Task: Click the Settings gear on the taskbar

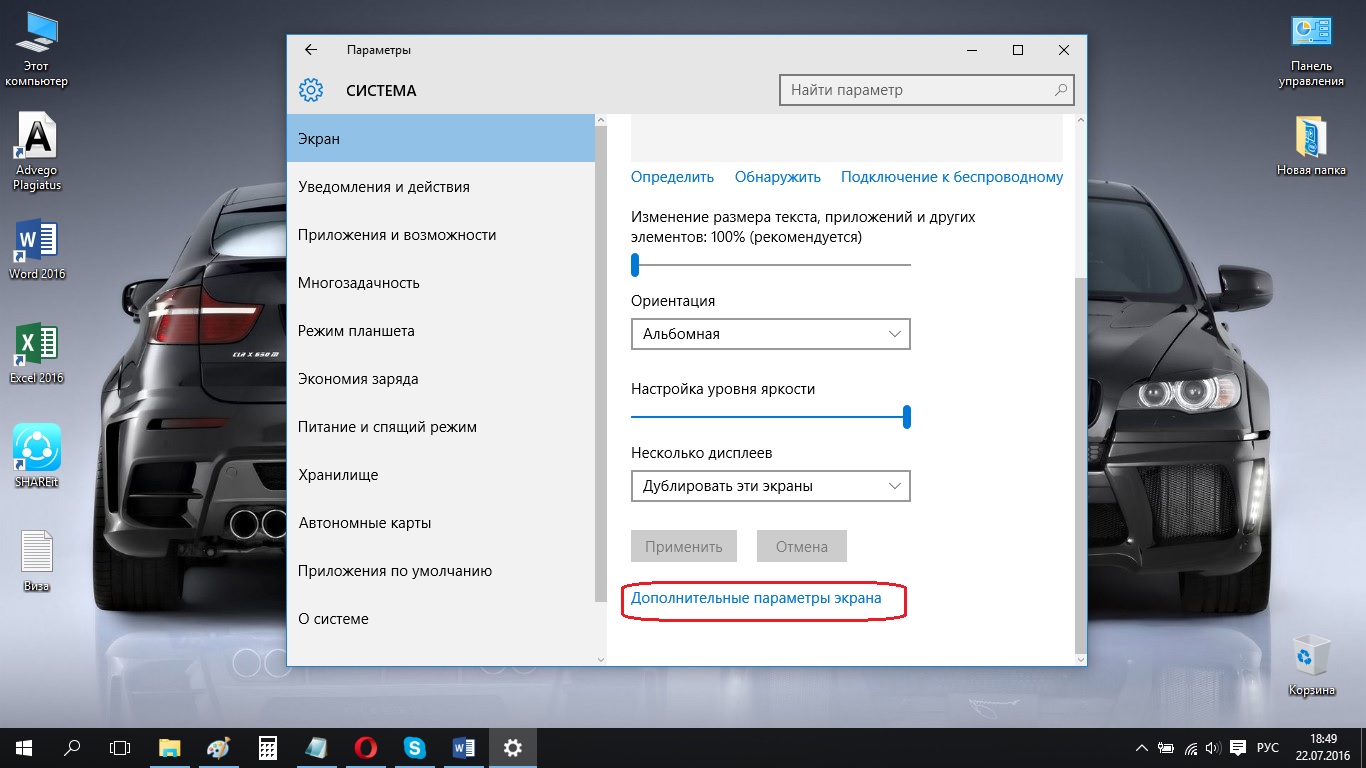Action: tap(512, 748)
